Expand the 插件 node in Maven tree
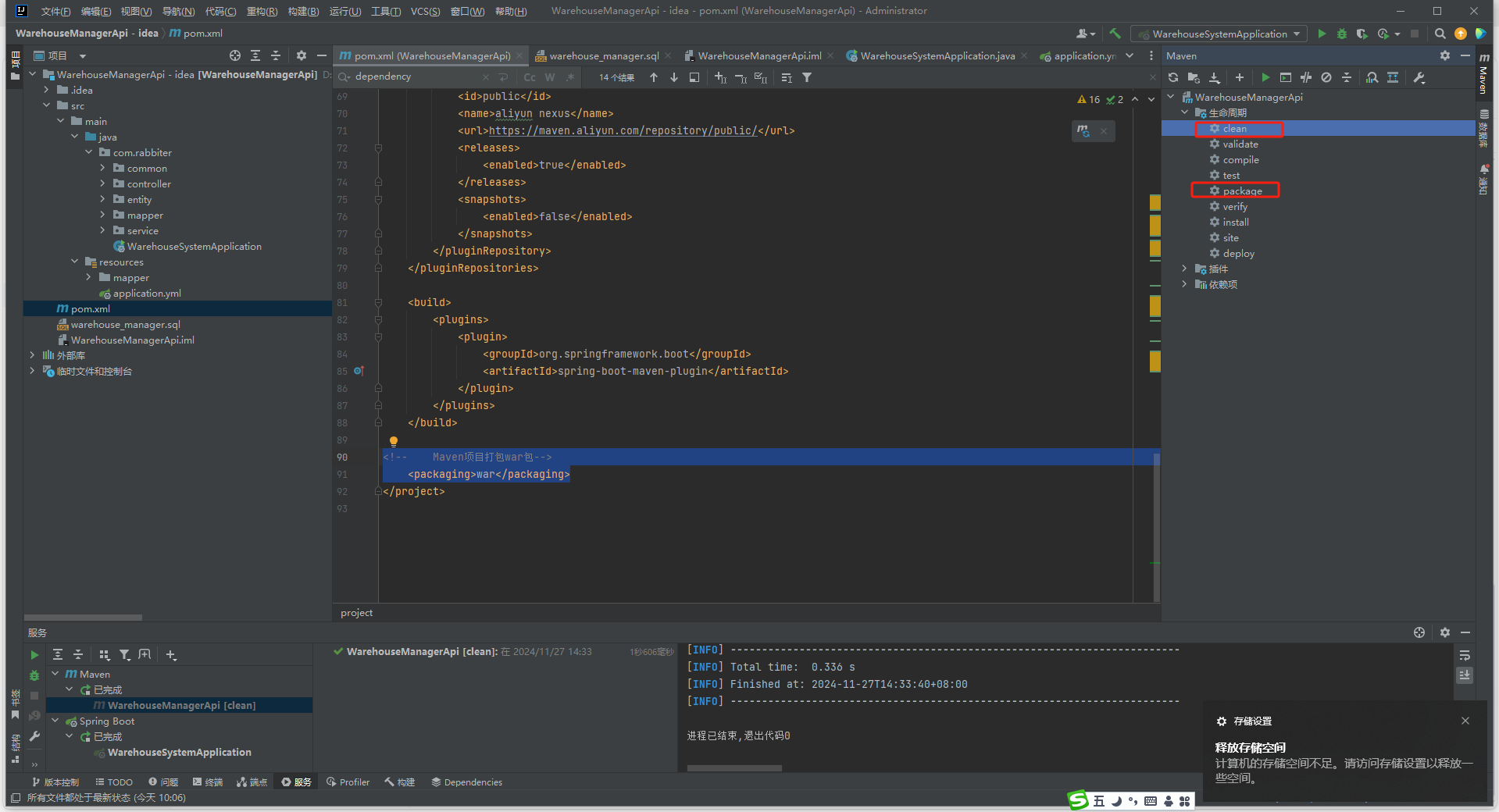The height and width of the screenshot is (812, 1499). coord(1184,269)
